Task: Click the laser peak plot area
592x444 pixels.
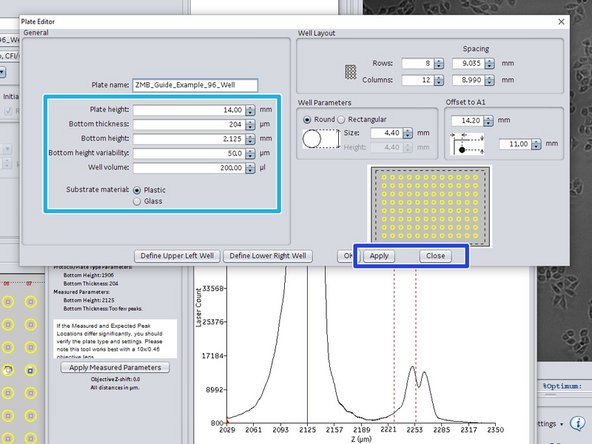Action: (x=361, y=344)
